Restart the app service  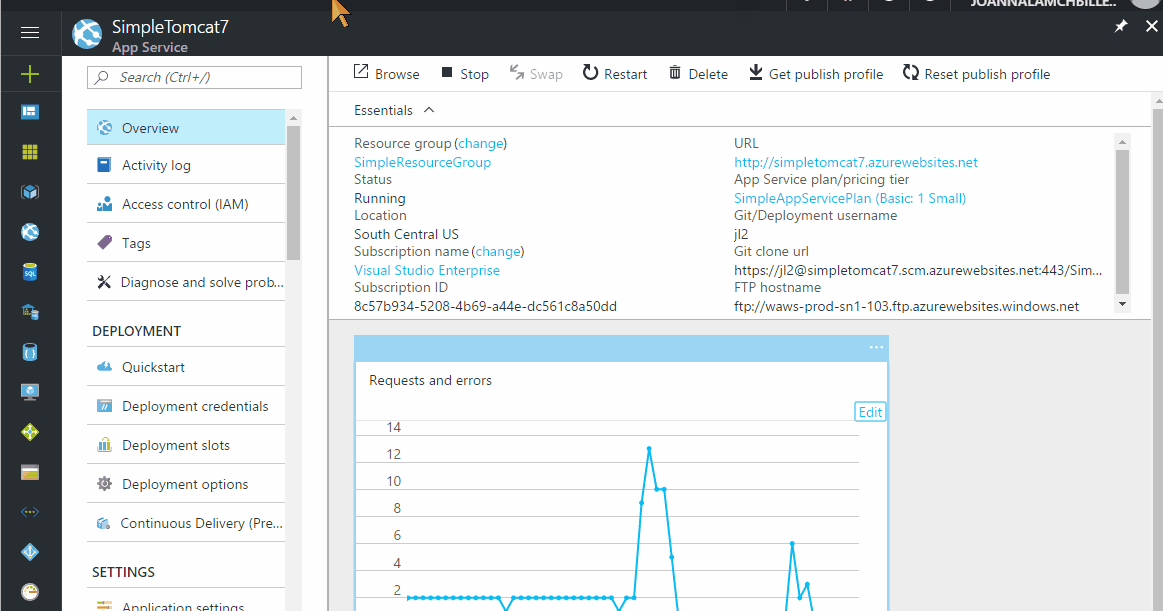coord(613,73)
